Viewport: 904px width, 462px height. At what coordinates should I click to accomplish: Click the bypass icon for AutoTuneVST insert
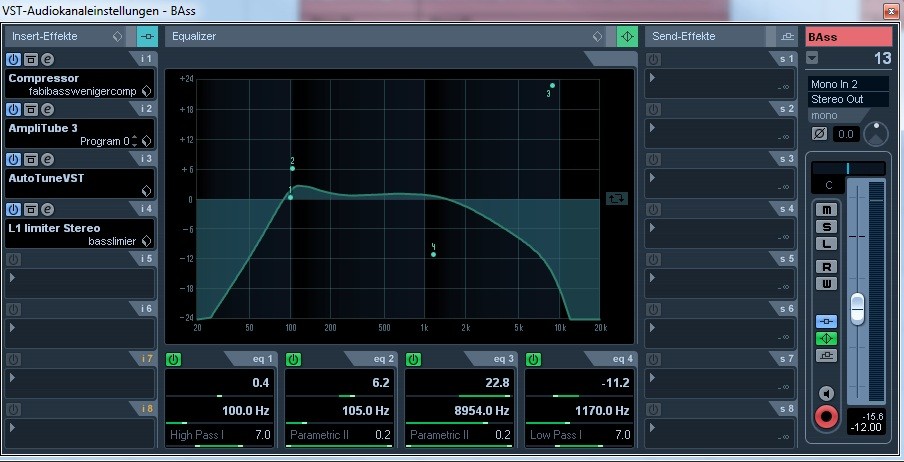(31, 159)
